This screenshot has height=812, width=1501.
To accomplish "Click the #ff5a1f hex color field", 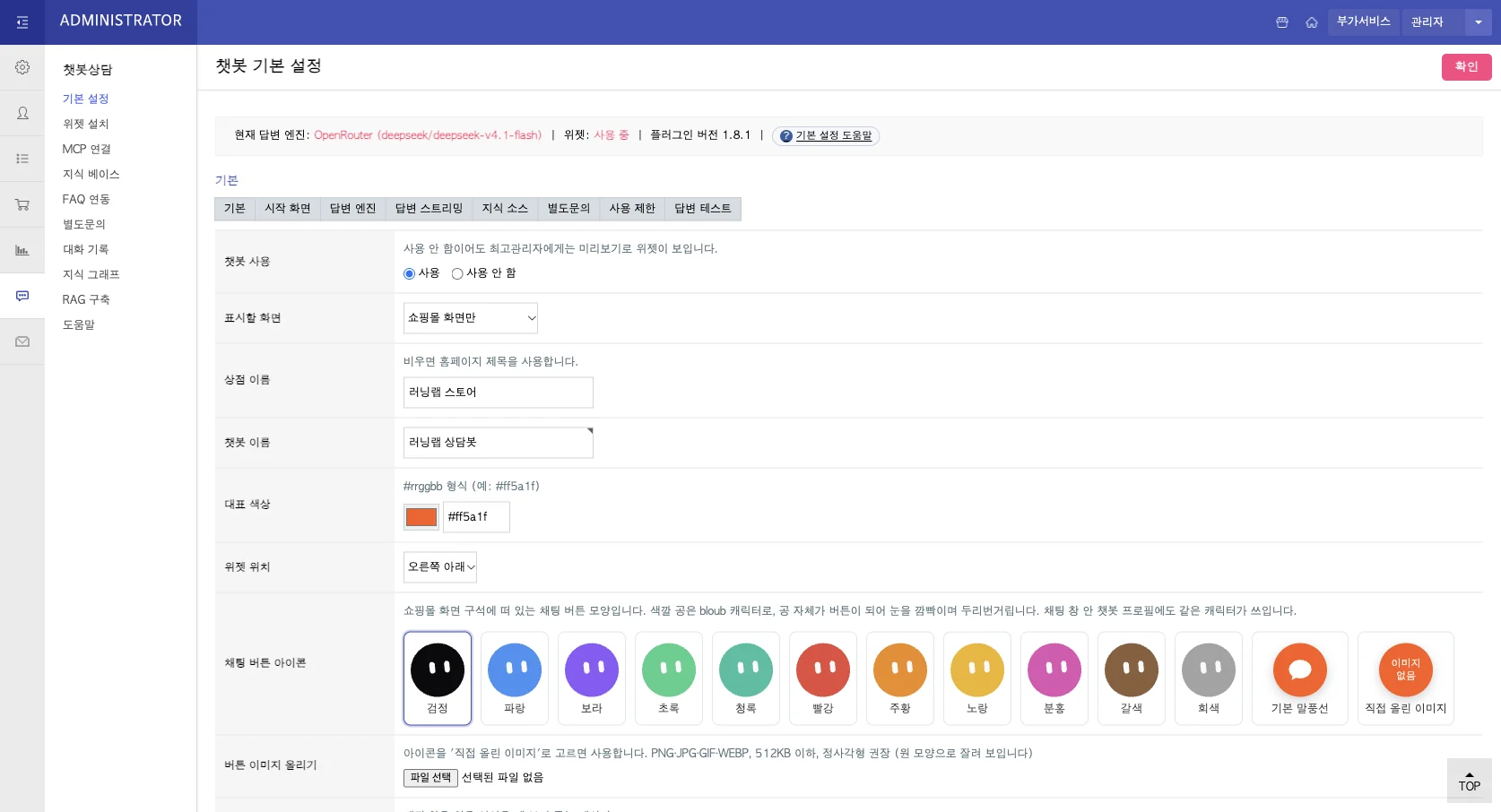I will point(476,517).
